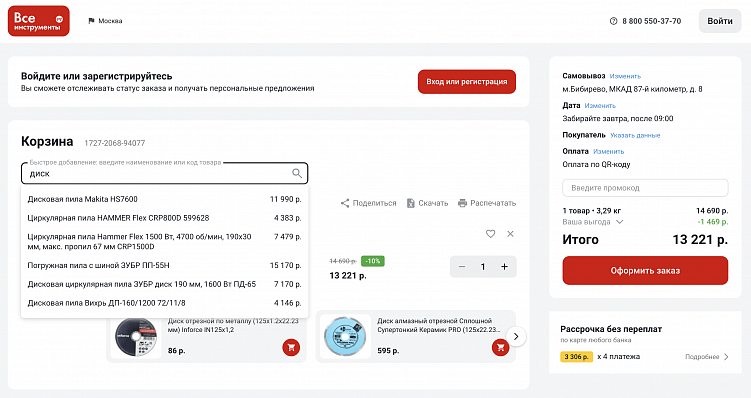Viewport: 751px width, 398px height.
Task: Click the Подробнее link text
Action: [x=702, y=357]
